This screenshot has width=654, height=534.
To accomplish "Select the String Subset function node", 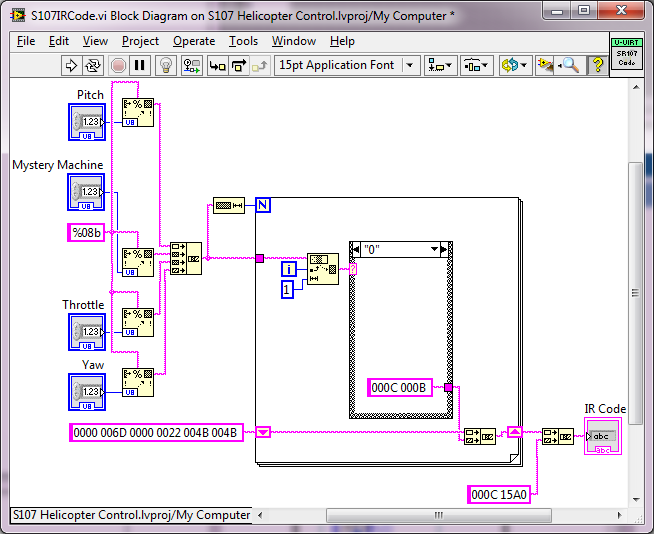I will 323,269.
